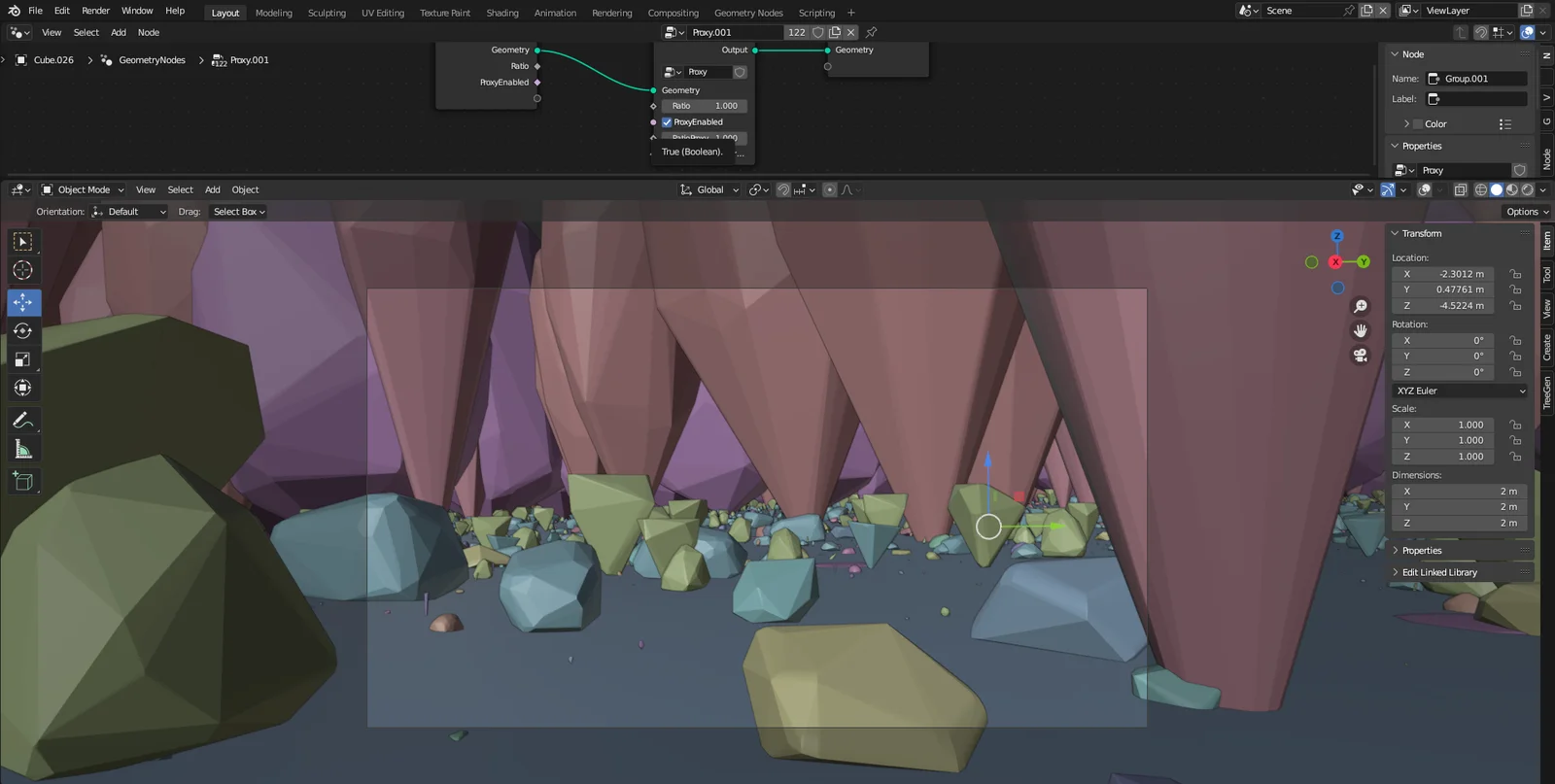Choose the Measure tool
Image resolution: width=1555 pixels, height=784 pixels.
pyautogui.click(x=22, y=449)
